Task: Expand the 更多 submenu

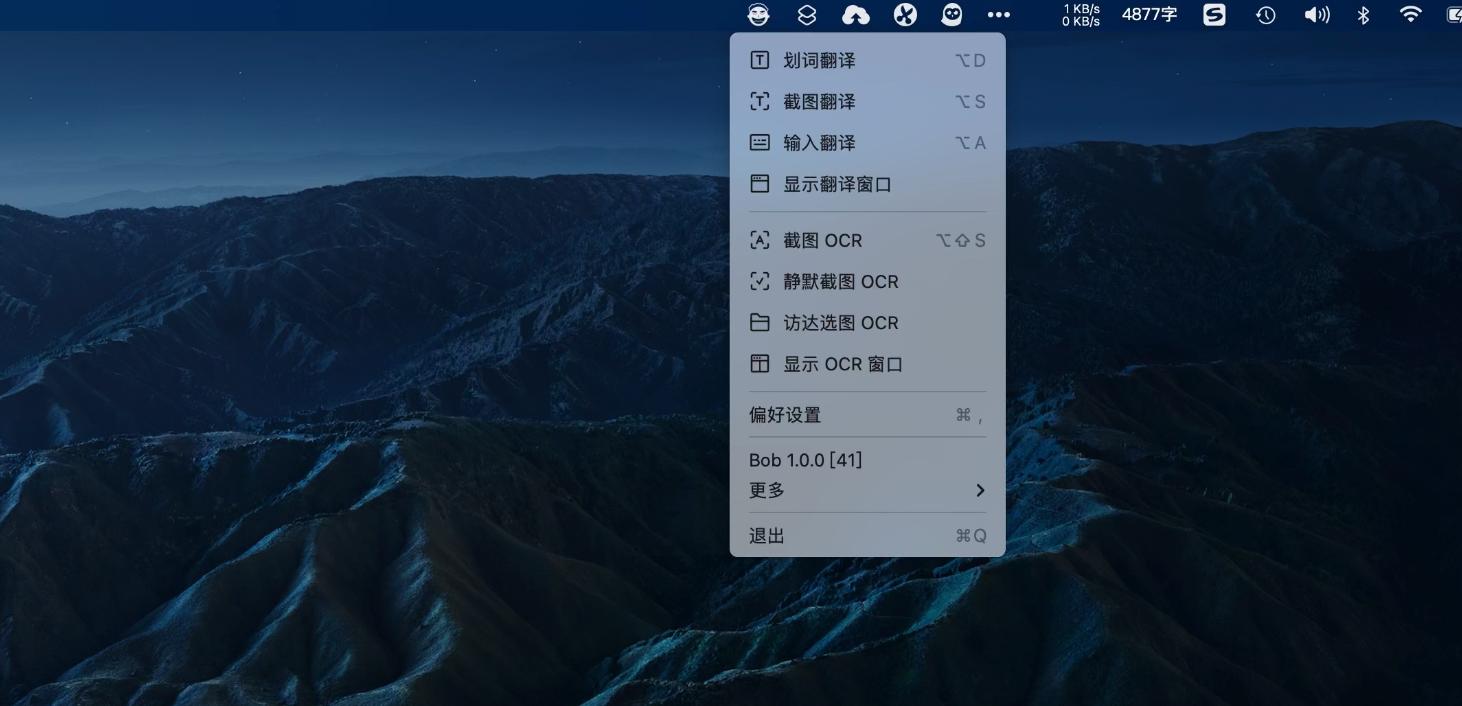Action: 866,490
